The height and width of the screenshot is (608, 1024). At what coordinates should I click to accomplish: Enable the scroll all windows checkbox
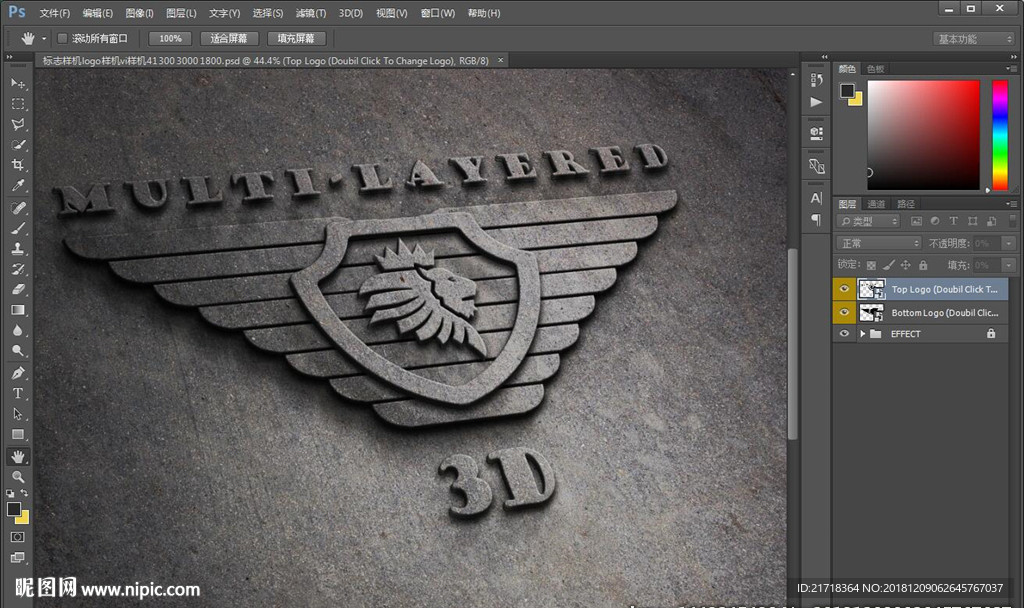click(x=62, y=38)
